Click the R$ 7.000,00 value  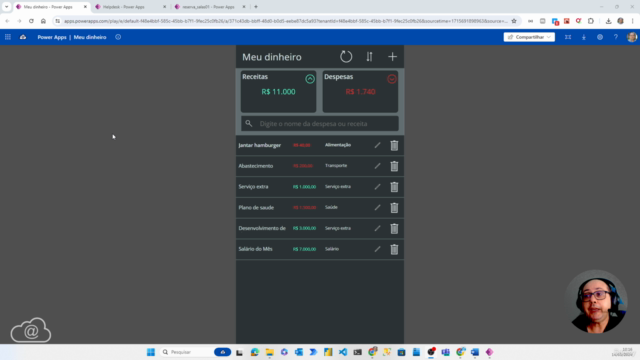[x=304, y=249]
